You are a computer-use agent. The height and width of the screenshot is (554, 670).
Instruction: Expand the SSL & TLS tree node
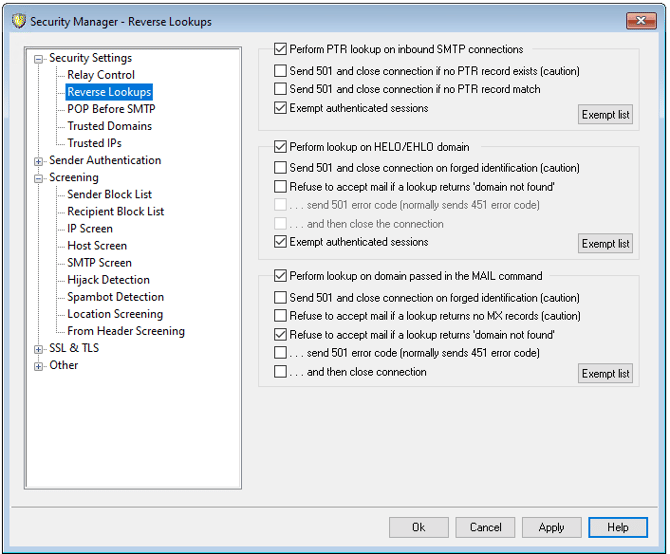39,349
